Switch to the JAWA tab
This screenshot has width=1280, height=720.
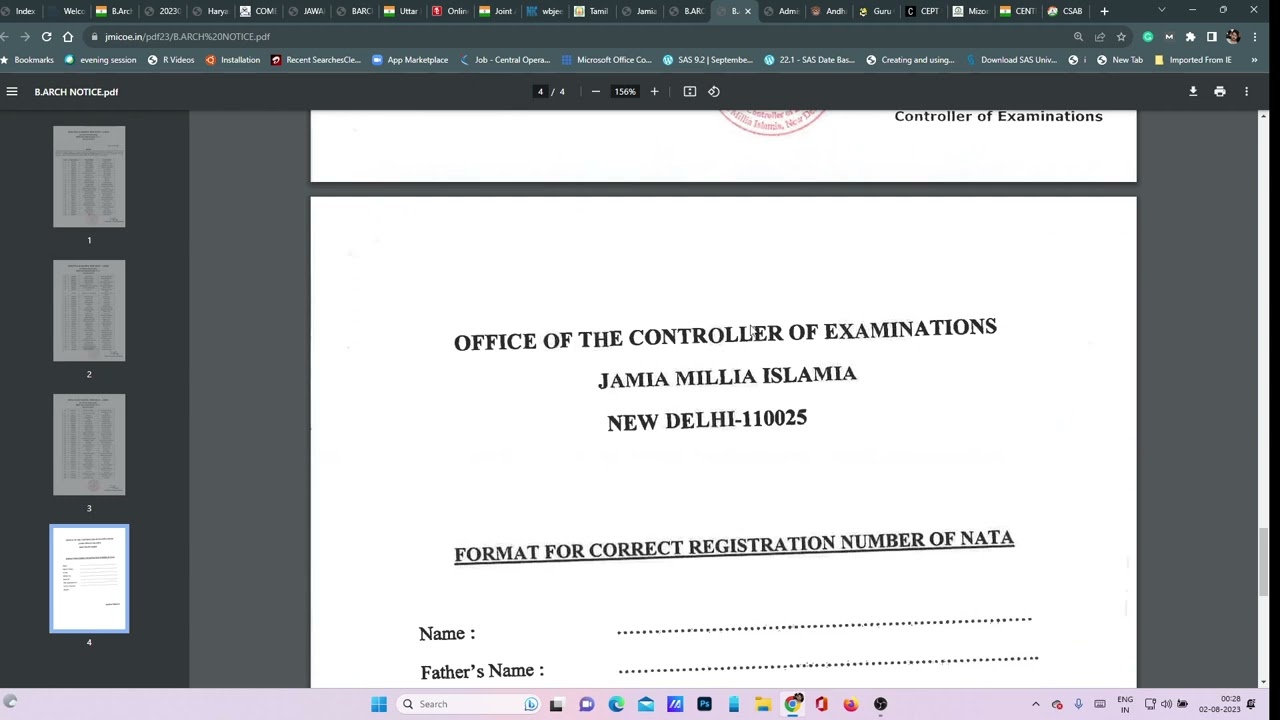[306, 11]
